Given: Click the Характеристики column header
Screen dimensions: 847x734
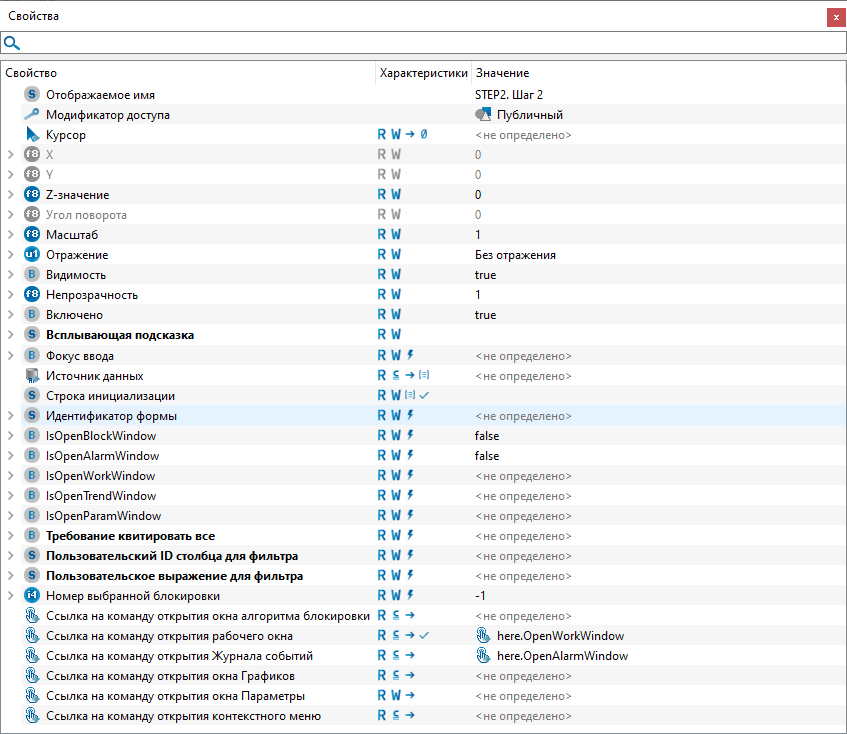Looking at the screenshot, I should click(x=423, y=73).
